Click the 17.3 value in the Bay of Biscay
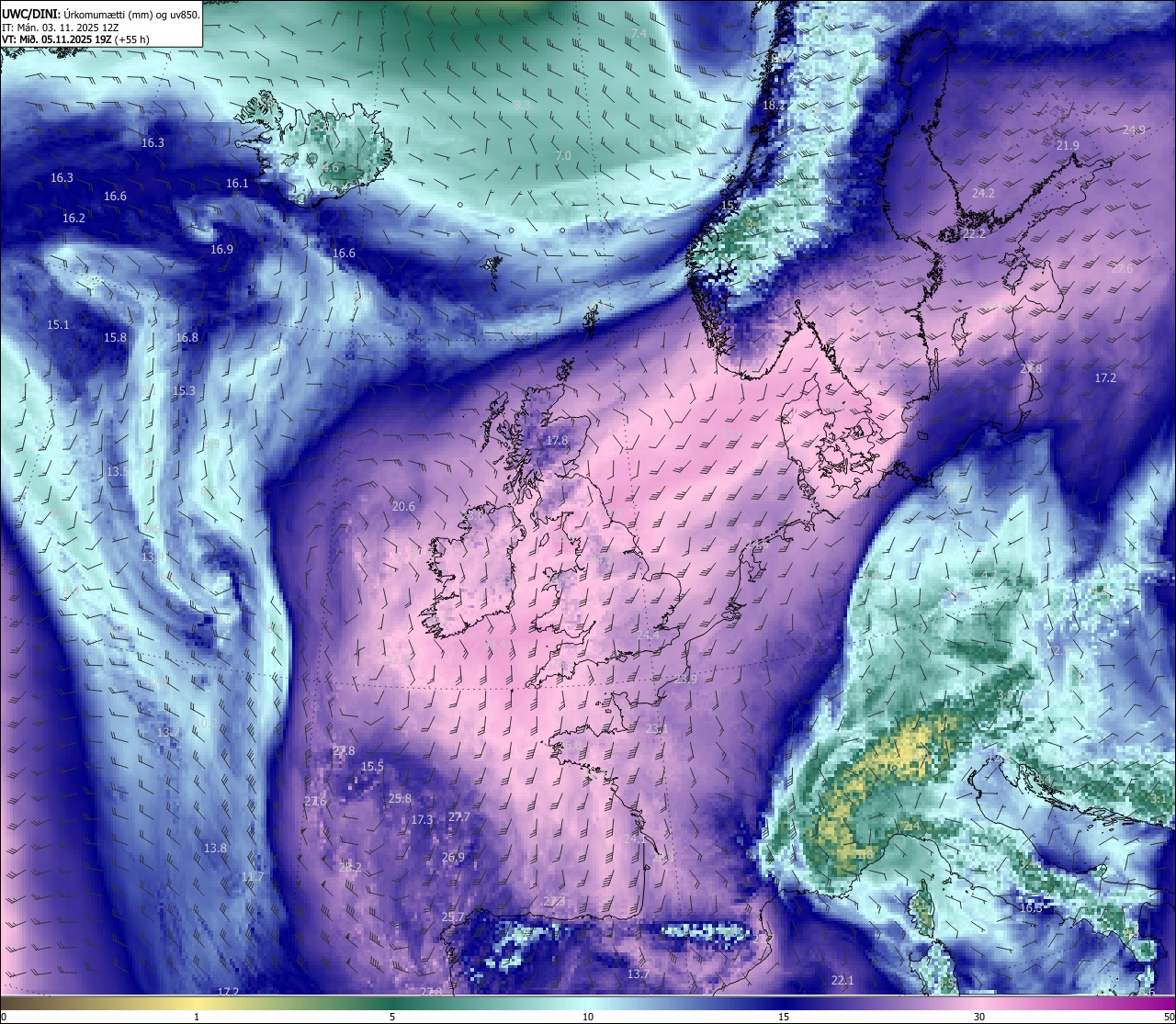The image size is (1176, 1024). tap(422, 819)
